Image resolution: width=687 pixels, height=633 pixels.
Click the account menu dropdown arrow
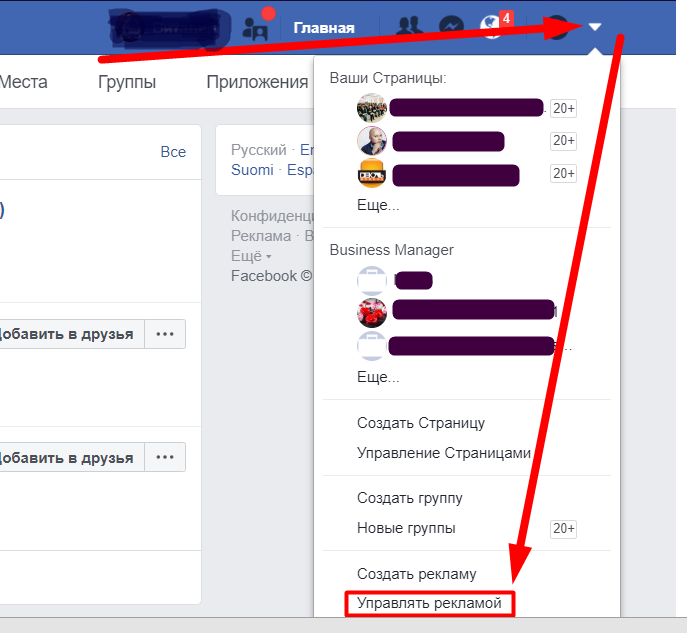coord(595,27)
